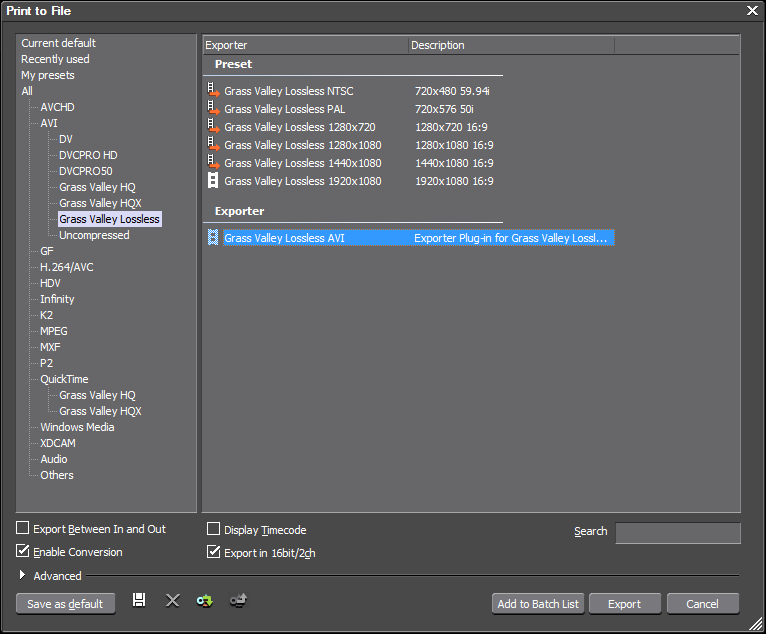This screenshot has width=766, height=634.
Task: Select HDV format
Action: pos(50,283)
